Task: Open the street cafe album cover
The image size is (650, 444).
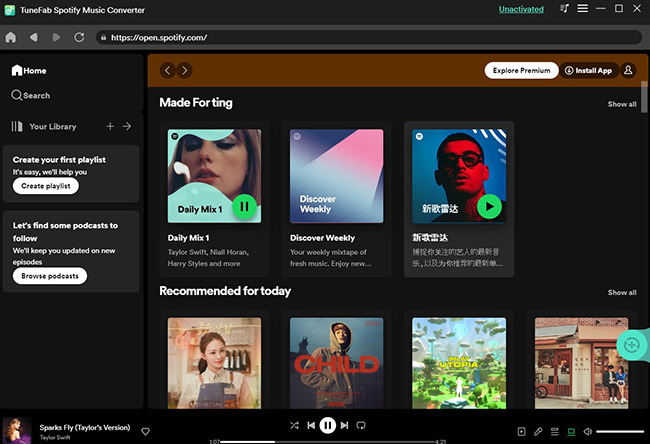Action: point(582,363)
